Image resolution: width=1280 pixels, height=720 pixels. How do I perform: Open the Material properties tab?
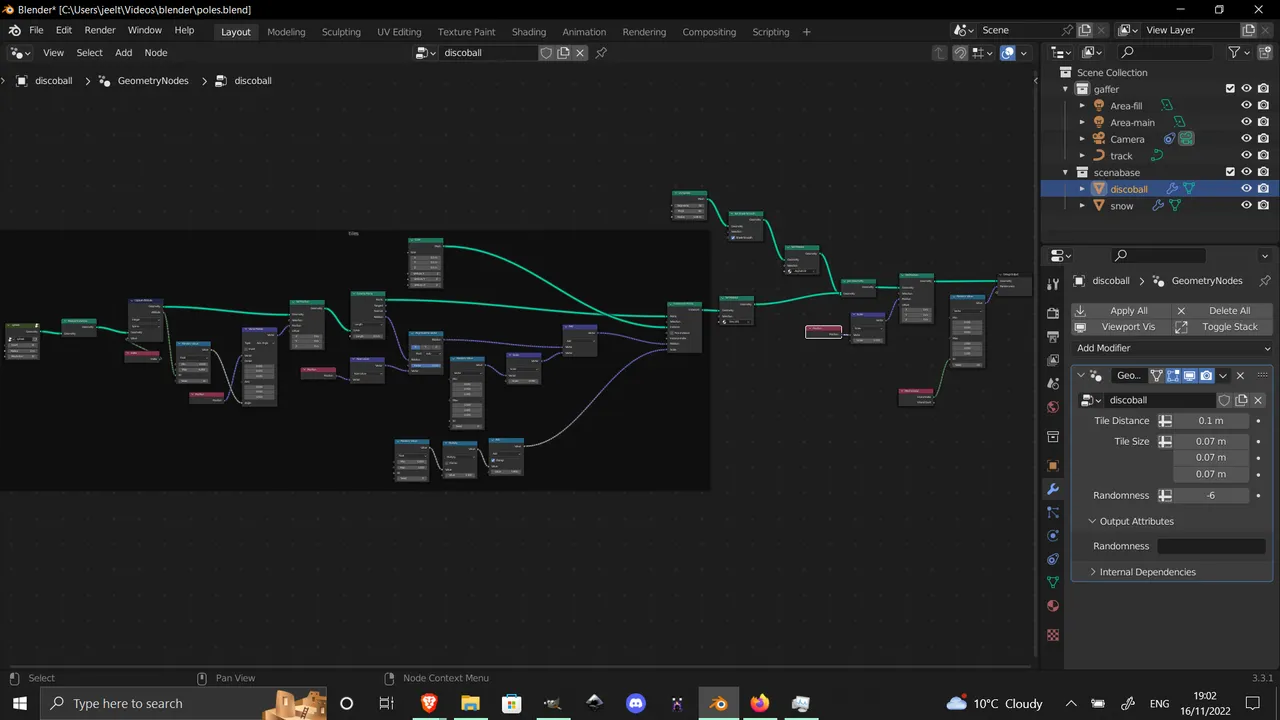pyautogui.click(x=1052, y=606)
